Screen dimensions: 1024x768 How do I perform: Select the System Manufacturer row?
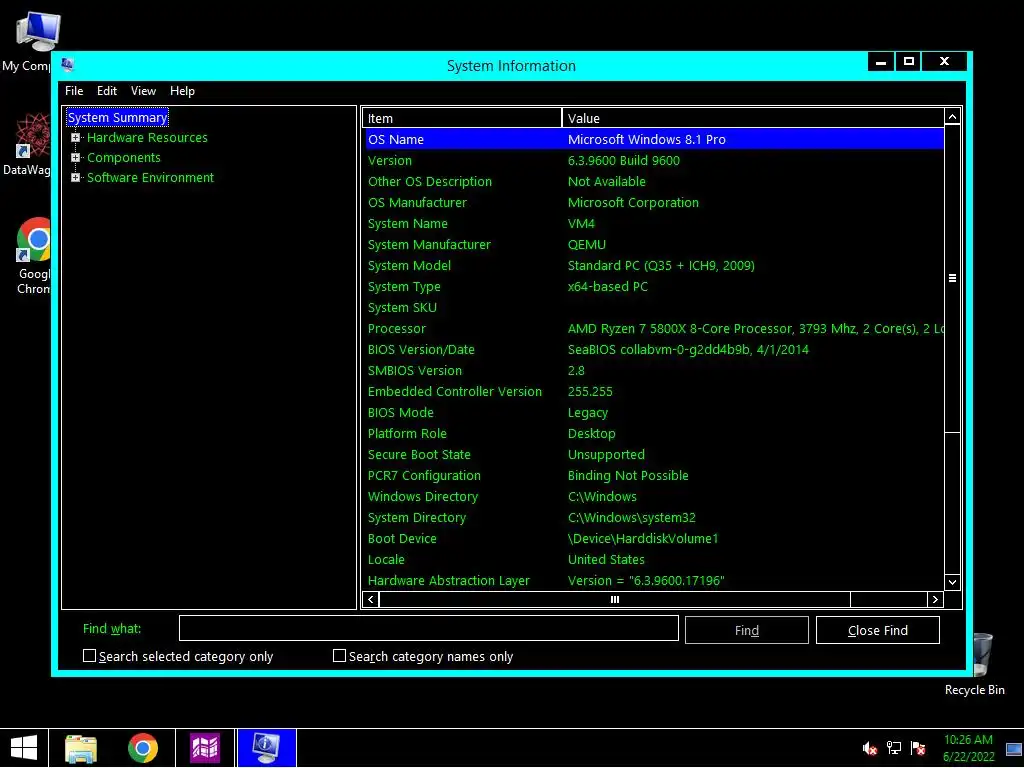654,244
